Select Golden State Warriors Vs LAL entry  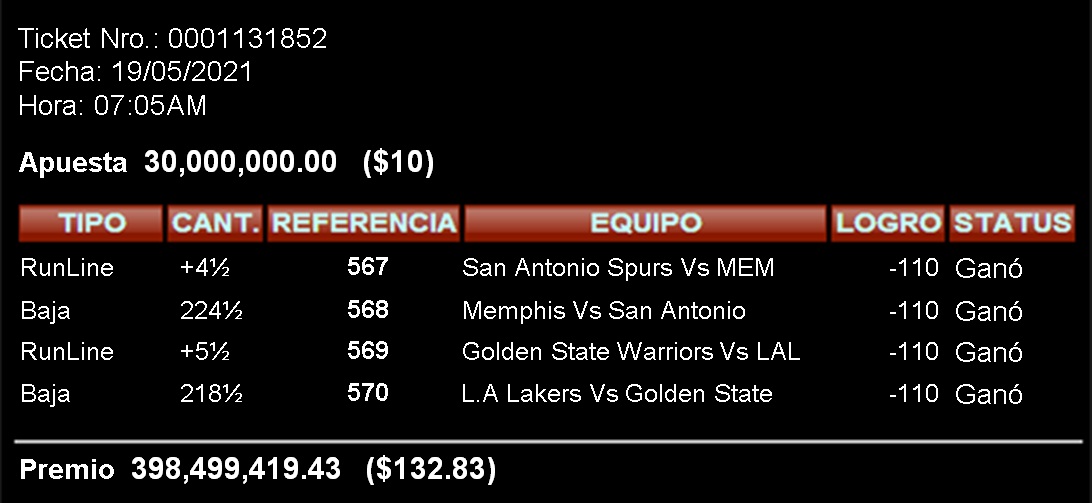(x=631, y=352)
